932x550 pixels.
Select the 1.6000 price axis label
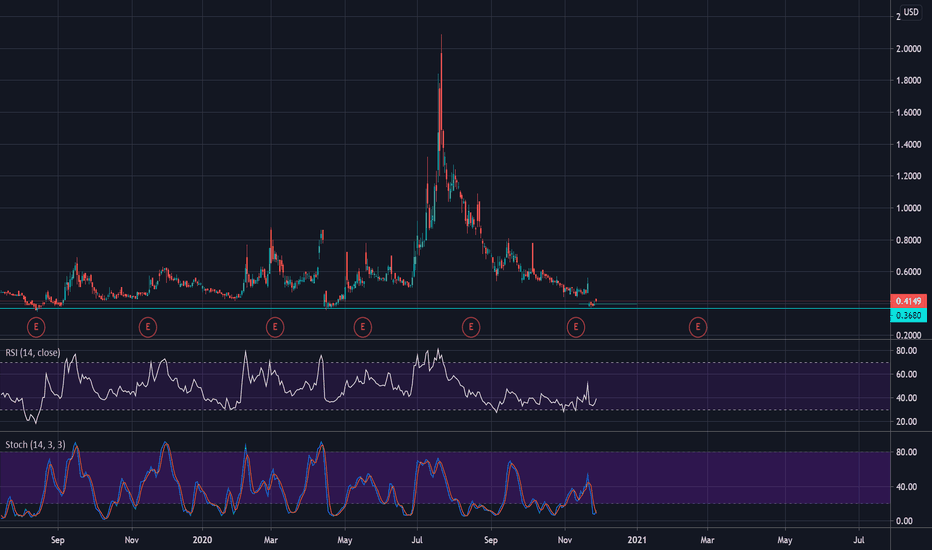[909, 112]
